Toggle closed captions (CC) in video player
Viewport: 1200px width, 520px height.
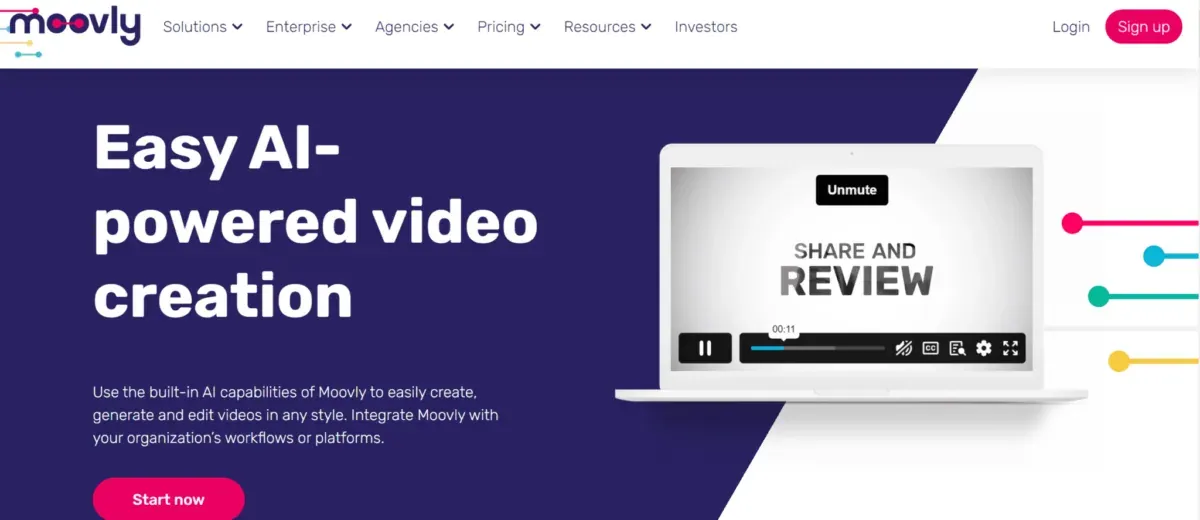pos(930,348)
